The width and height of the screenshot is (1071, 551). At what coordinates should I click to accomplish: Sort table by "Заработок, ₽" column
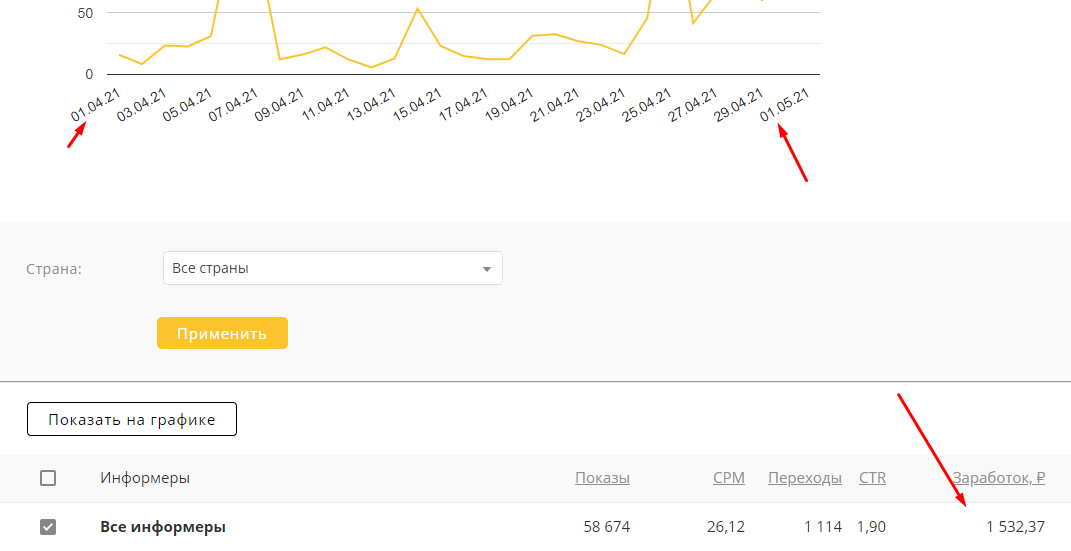(998, 478)
